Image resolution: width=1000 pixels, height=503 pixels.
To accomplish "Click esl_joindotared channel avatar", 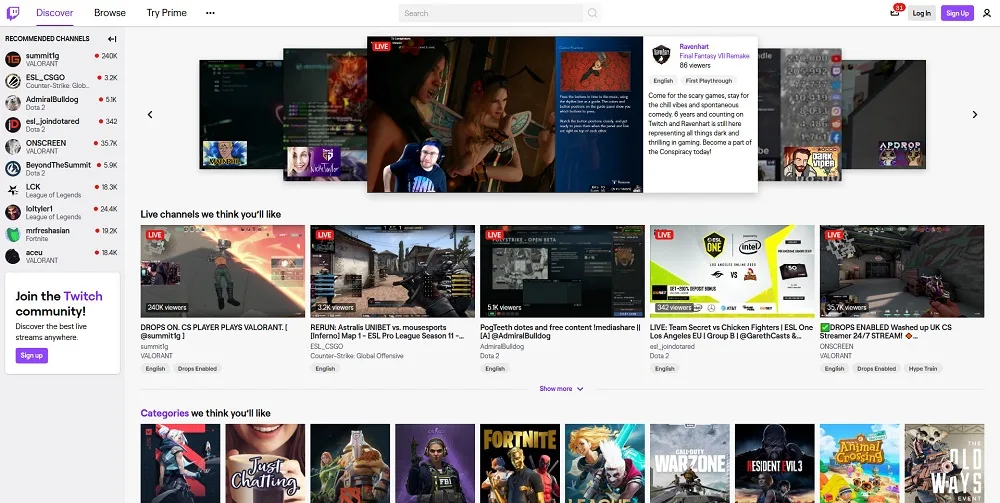I will tap(13, 124).
